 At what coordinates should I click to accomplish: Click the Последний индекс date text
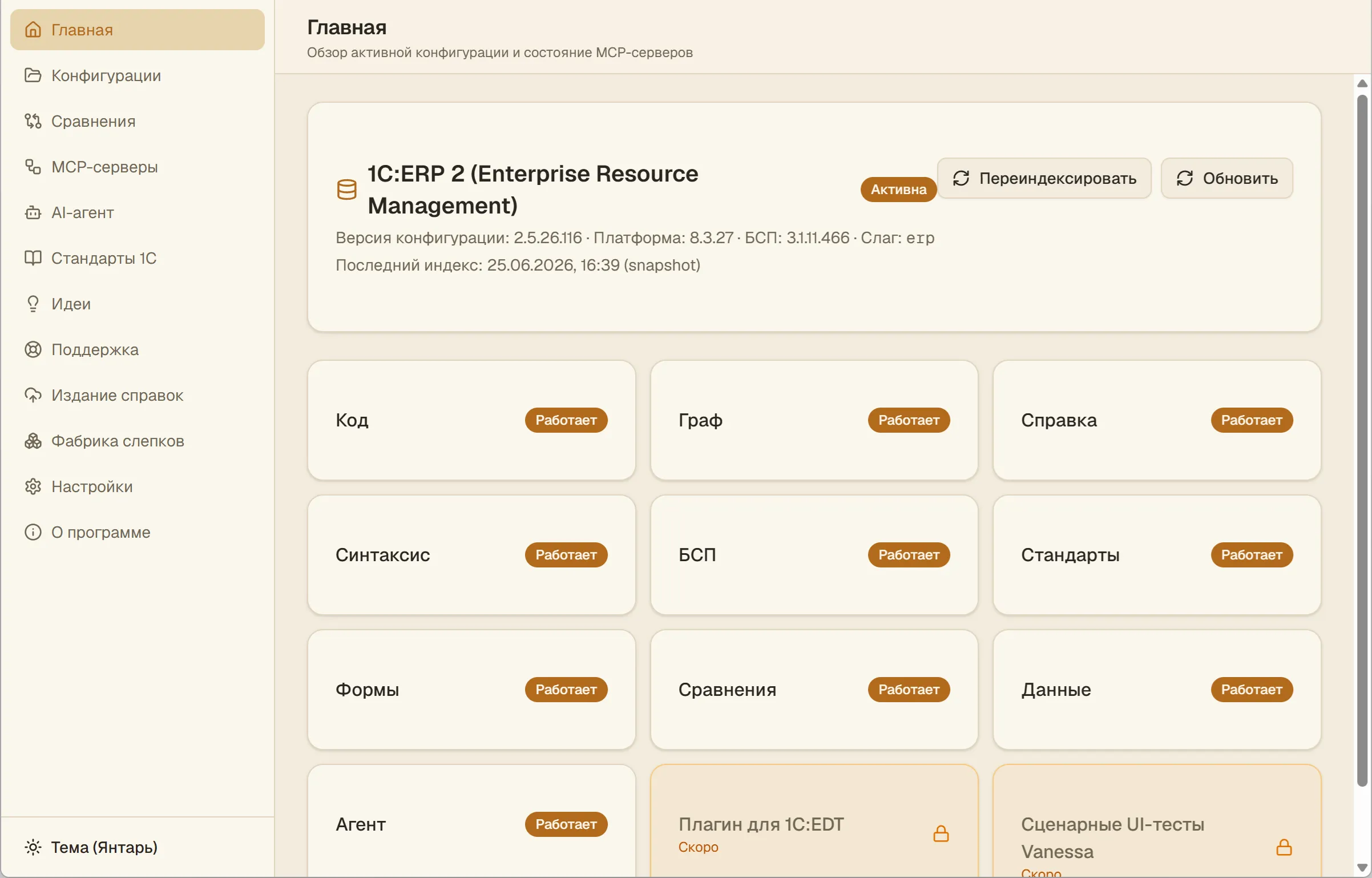point(518,265)
